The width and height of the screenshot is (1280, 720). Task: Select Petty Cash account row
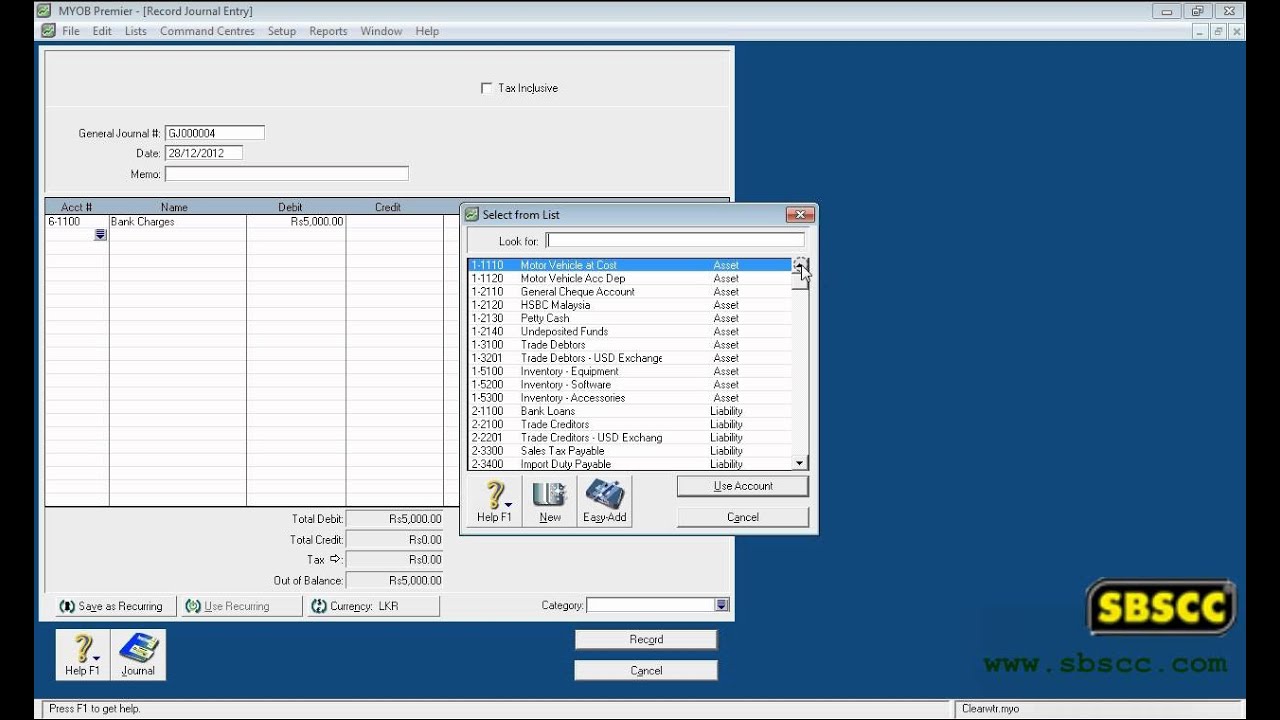point(630,318)
